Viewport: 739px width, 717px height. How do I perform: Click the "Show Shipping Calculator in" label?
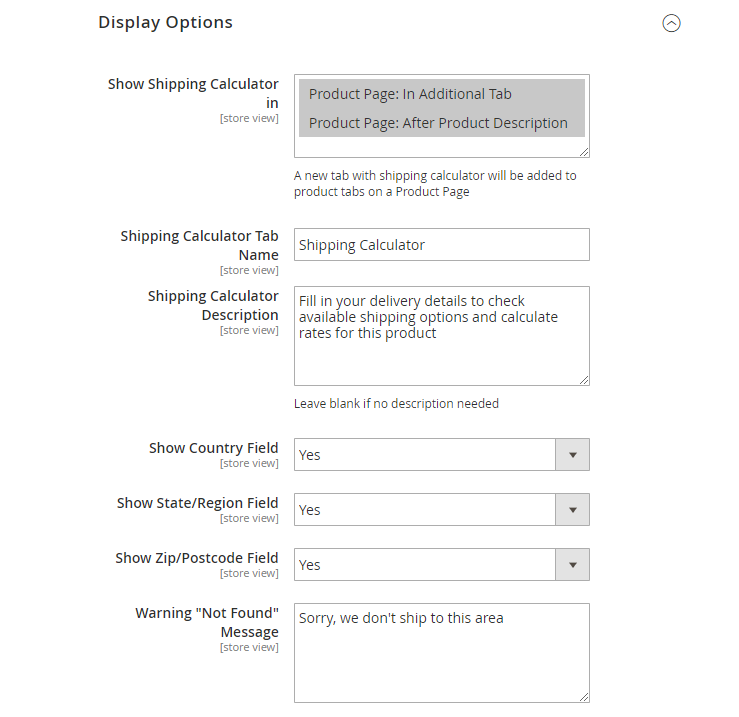193,93
